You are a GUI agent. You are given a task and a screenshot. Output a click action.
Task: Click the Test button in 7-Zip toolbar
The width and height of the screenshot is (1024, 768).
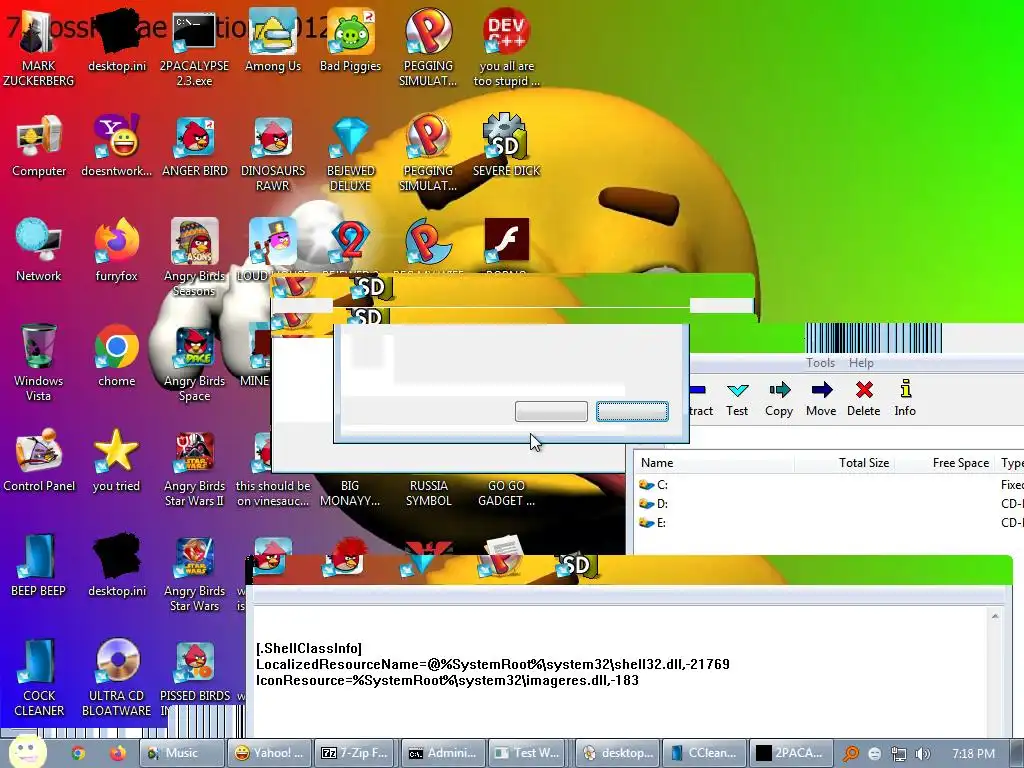[737, 399]
